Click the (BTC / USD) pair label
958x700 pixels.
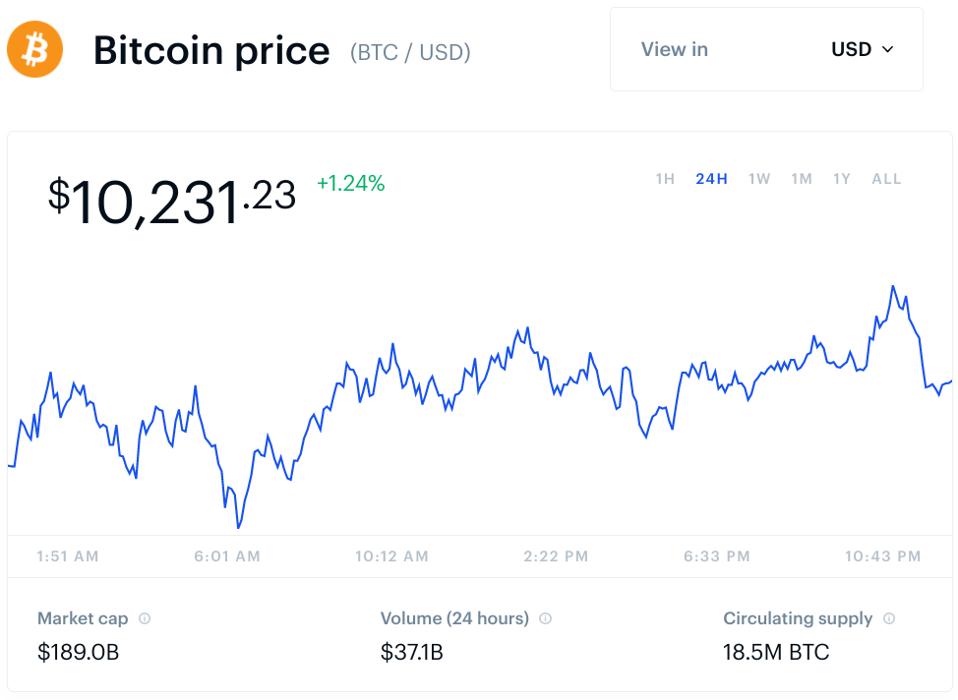point(410,52)
